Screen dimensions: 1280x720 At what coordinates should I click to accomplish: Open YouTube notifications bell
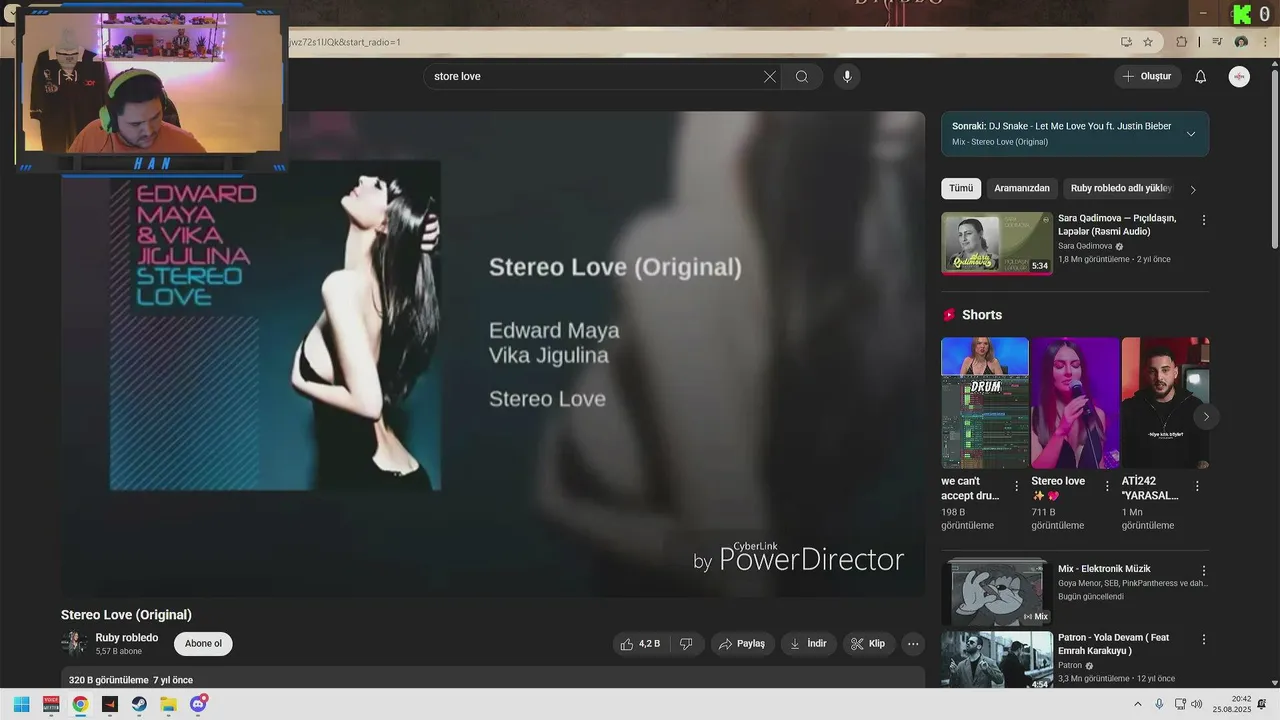(1201, 77)
